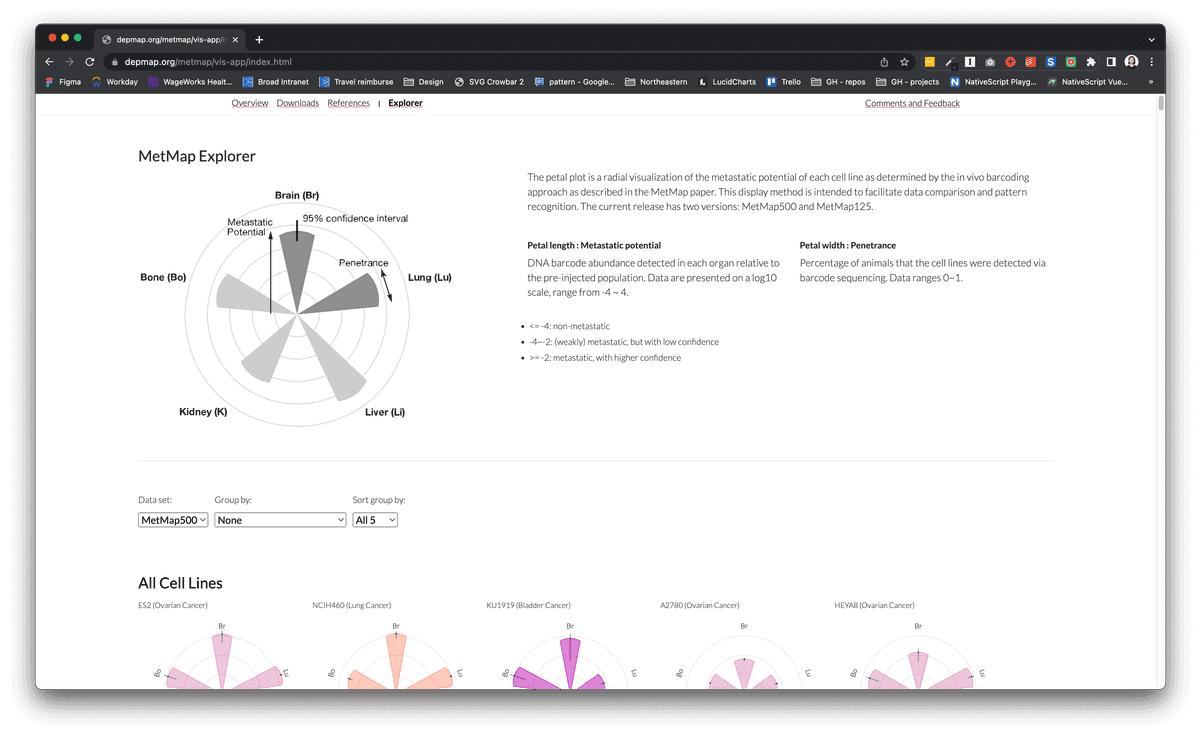Switch to the Overview tab

249,103
